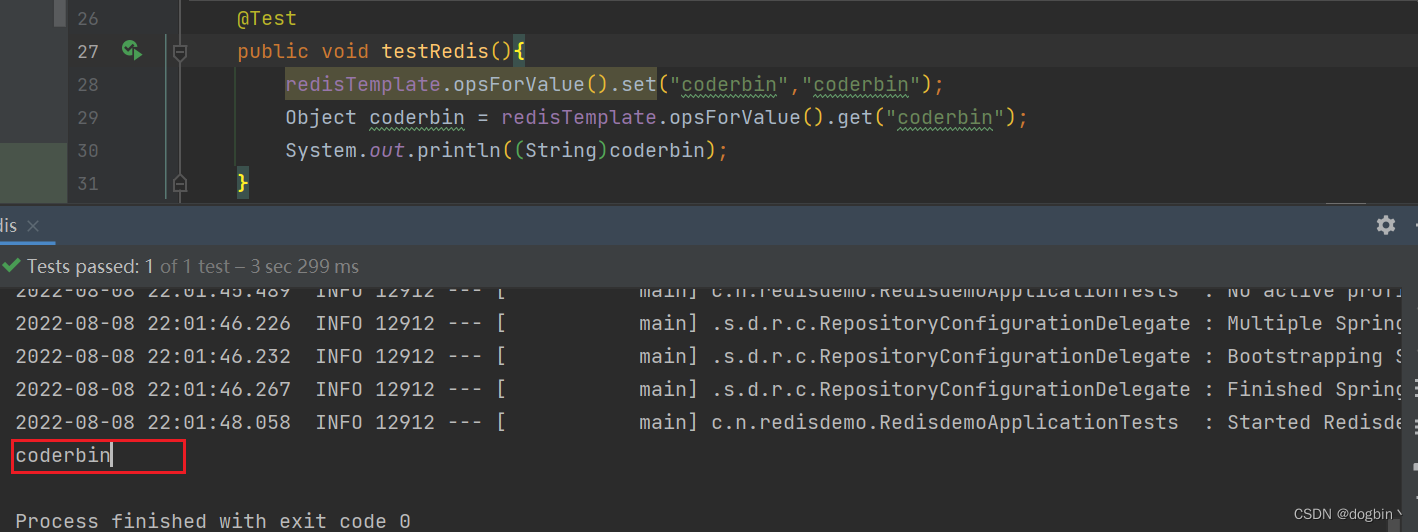Screen dimensions: 1418x532
Task: Click line number 26 in the gutter
Action: coord(88,19)
